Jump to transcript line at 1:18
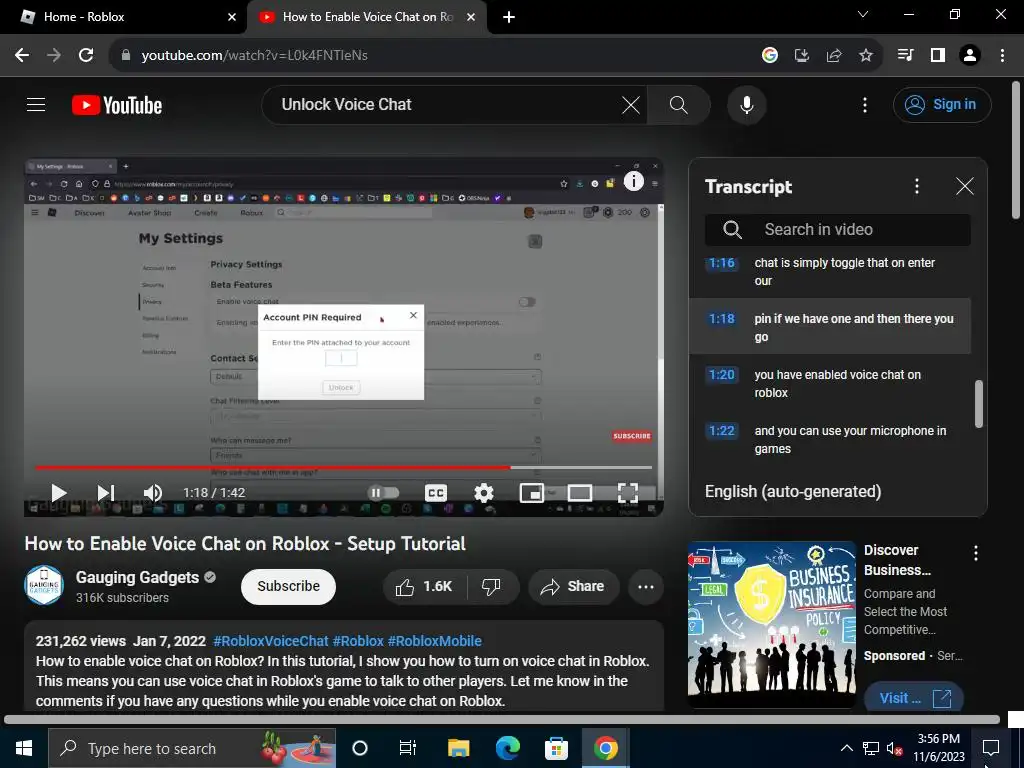This screenshot has width=1024, height=768. [830, 327]
